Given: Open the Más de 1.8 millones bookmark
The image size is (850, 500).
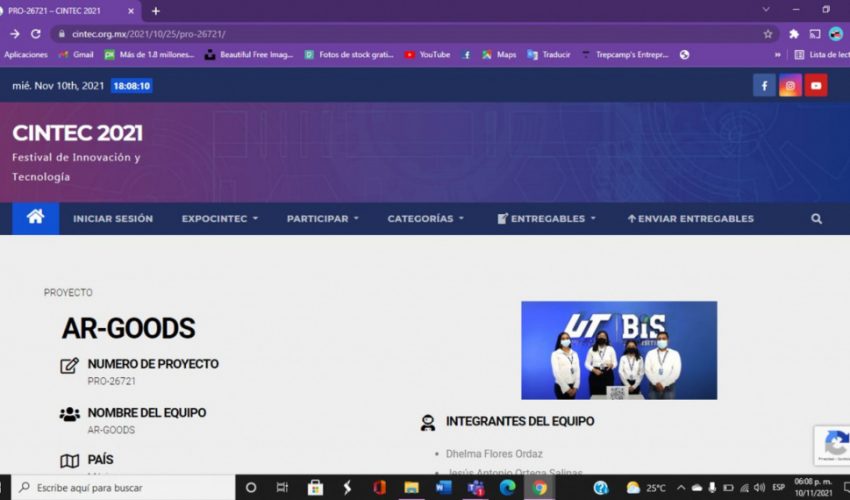Looking at the screenshot, I should coord(149,55).
